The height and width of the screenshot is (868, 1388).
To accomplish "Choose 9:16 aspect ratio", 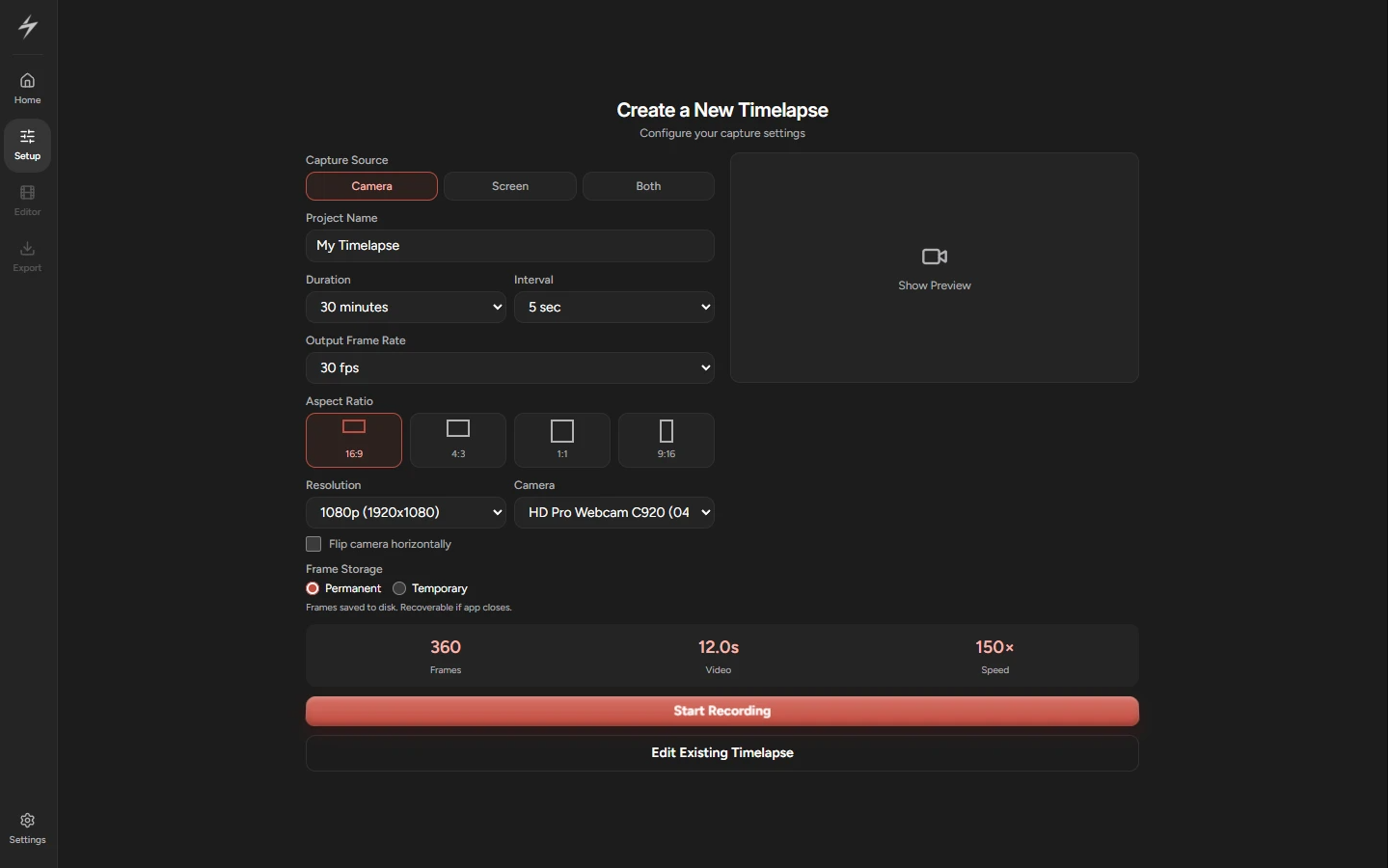I will pos(667,440).
